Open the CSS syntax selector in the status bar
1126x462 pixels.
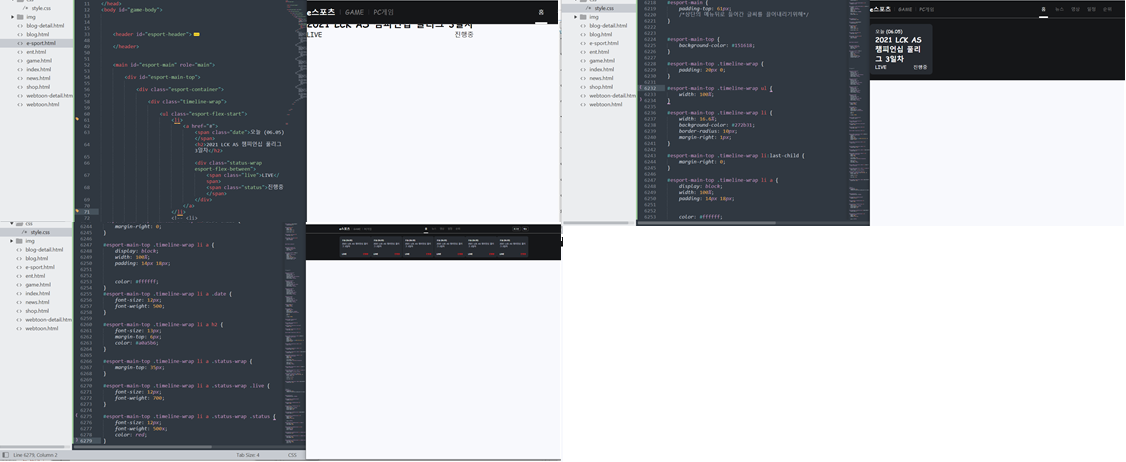[292, 455]
